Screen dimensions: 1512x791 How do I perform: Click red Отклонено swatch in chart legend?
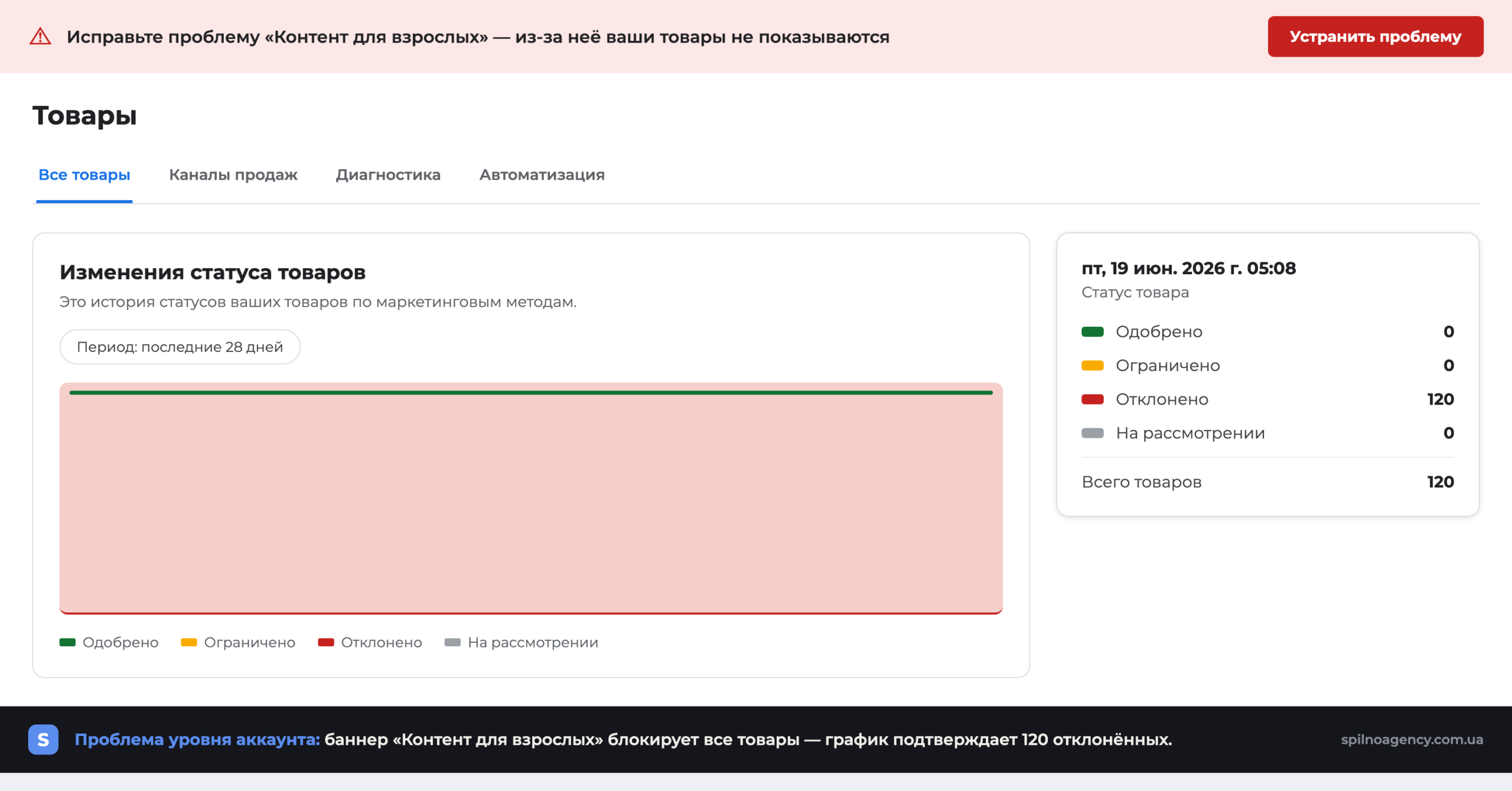tap(325, 642)
